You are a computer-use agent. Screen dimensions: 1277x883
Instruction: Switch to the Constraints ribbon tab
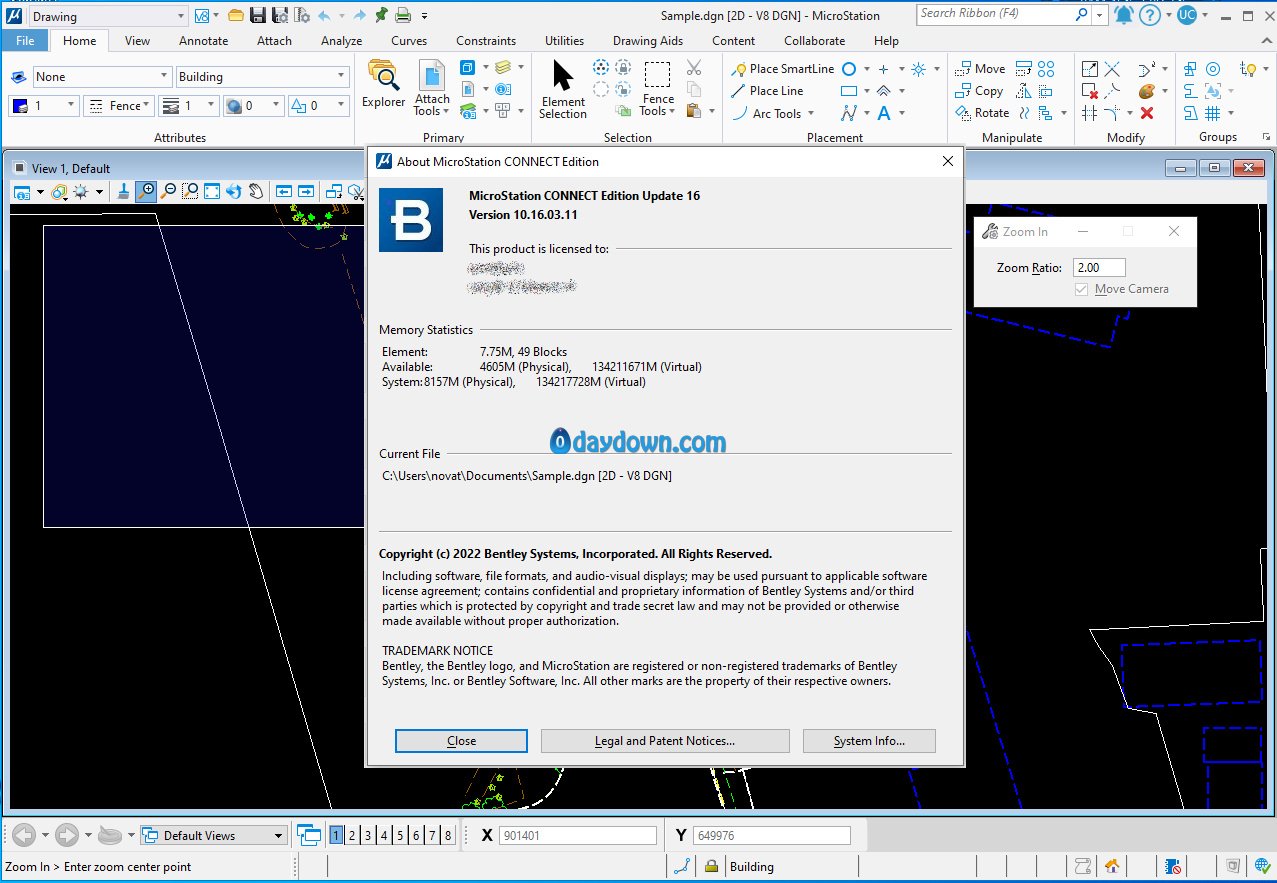486,41
